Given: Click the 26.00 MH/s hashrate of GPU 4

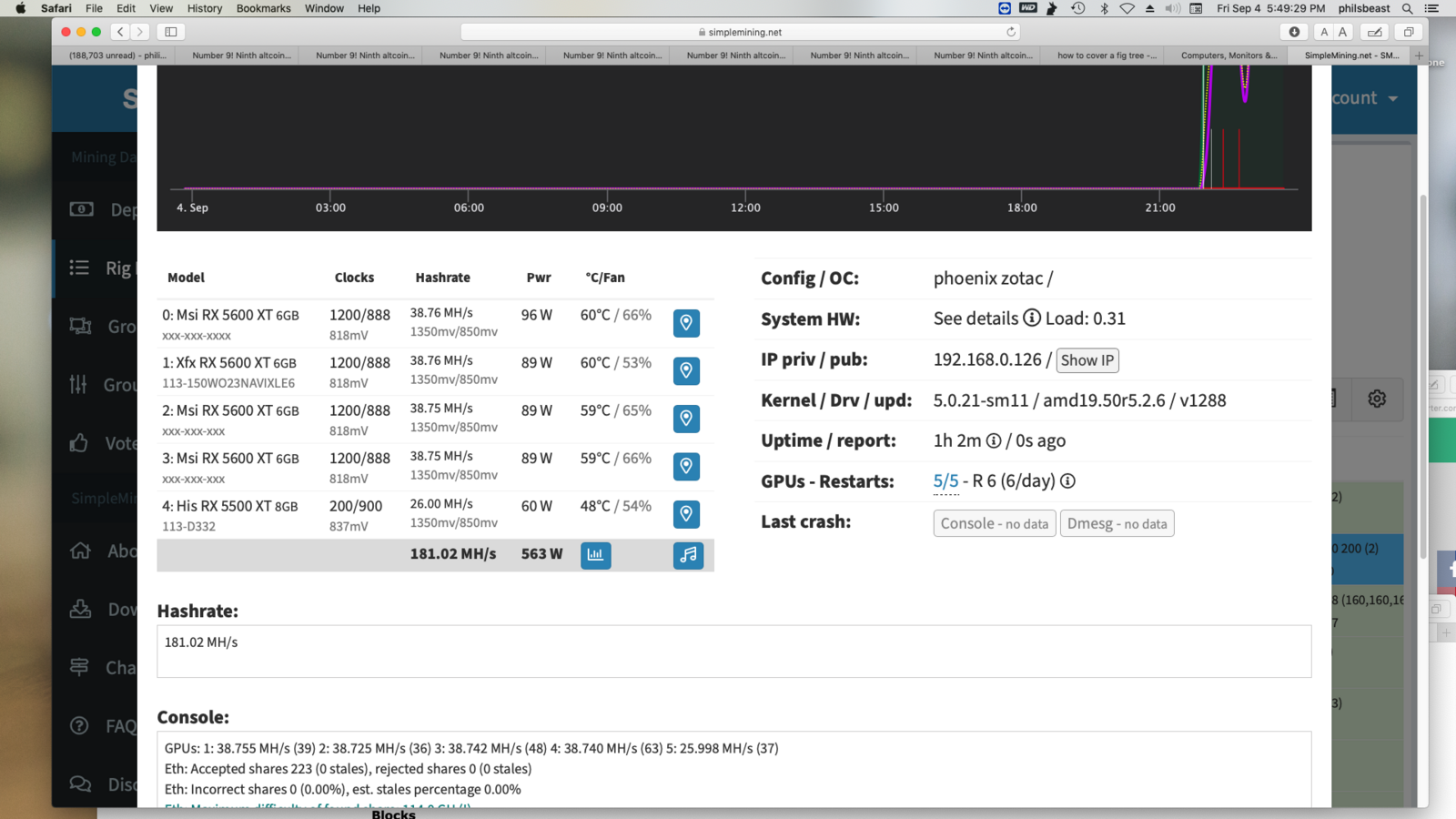Looking at the screenshot, I should 441,503.
